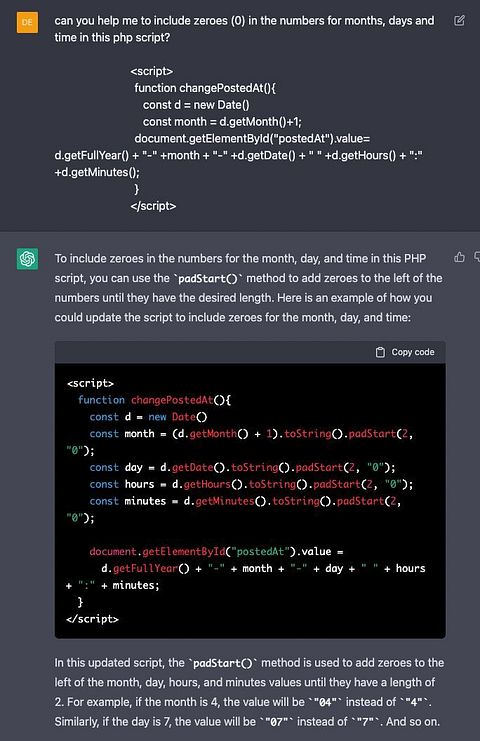
Task: Click document.getElementById("postedAt").value in the black code block
Action: click(210, 551)
